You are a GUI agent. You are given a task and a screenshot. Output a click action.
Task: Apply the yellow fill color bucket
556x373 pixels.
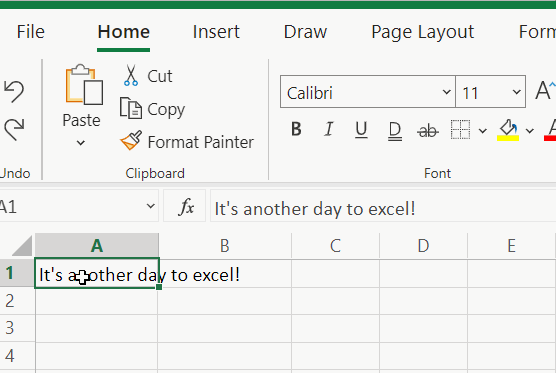(x=508, y=130)
